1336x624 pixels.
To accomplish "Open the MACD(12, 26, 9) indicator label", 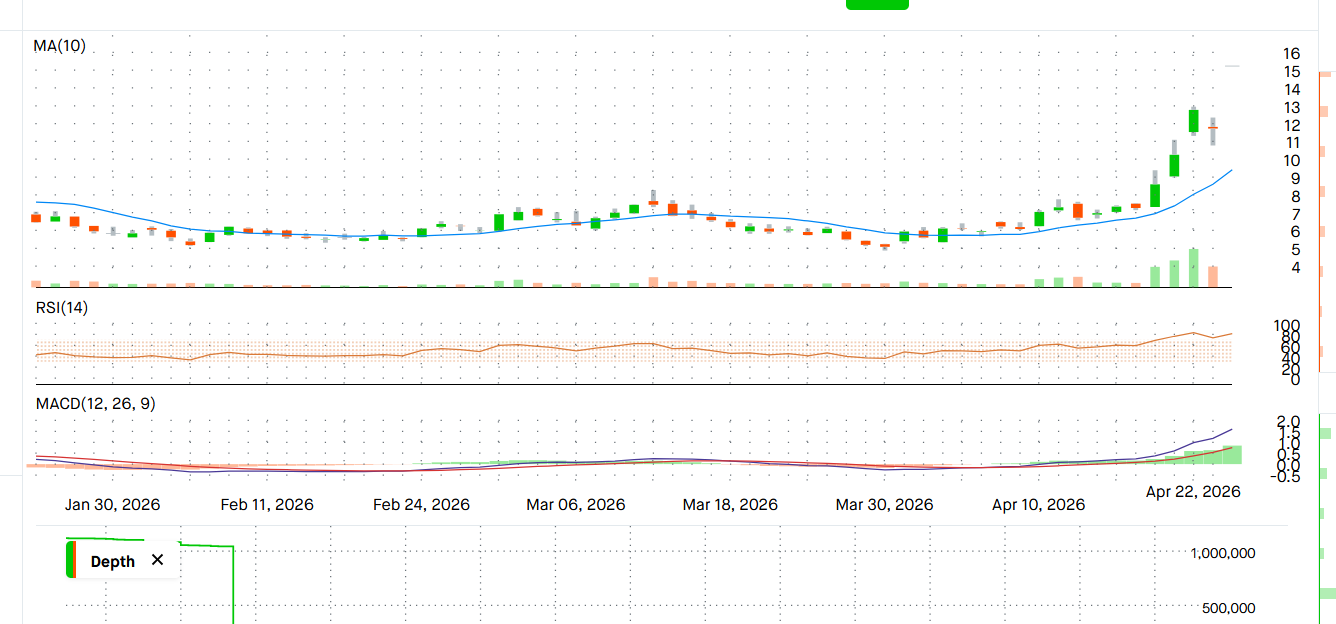I will [x=95, y=404].
